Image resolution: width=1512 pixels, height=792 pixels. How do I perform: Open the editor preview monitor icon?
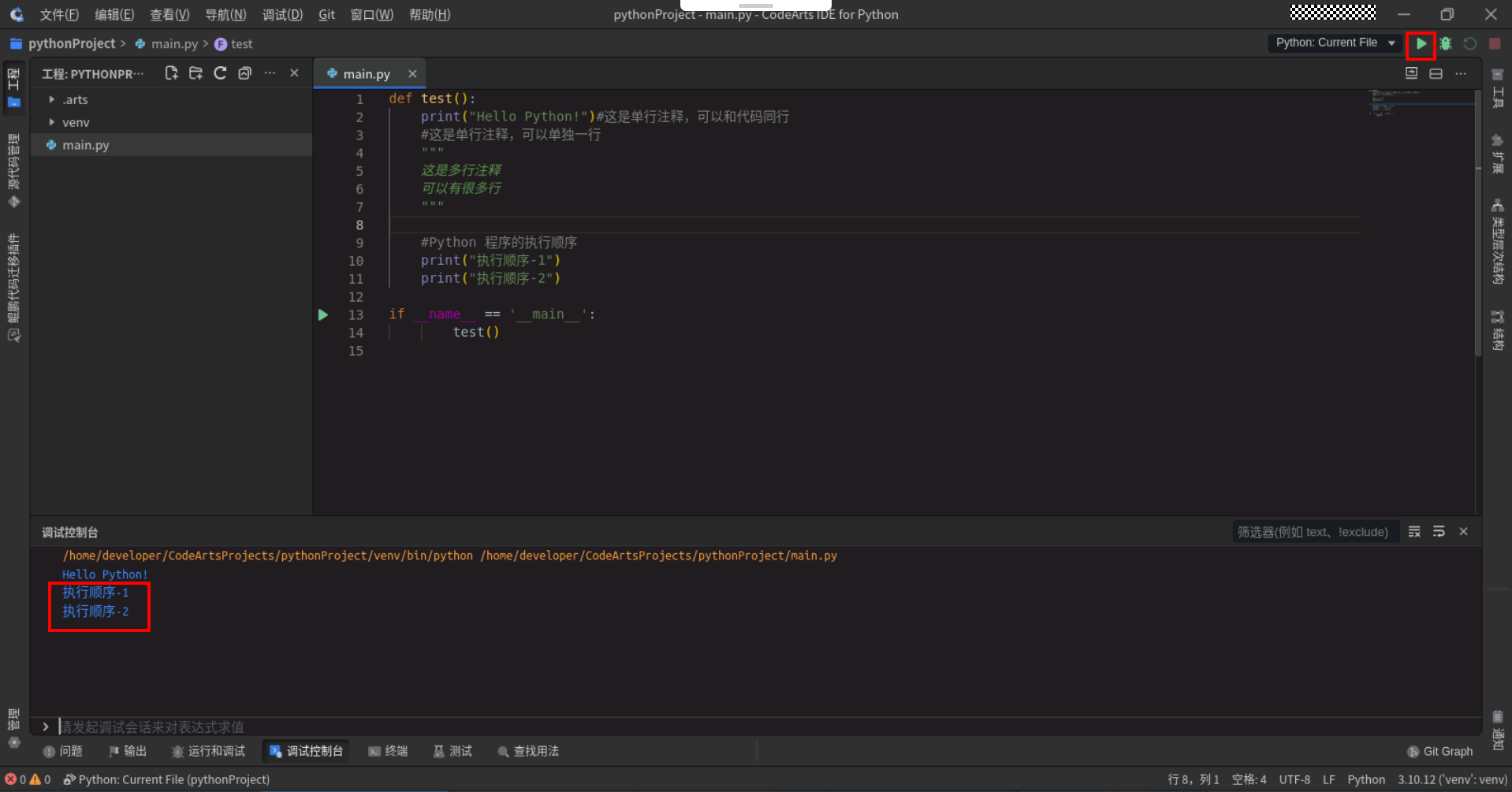coord(1411,73)
